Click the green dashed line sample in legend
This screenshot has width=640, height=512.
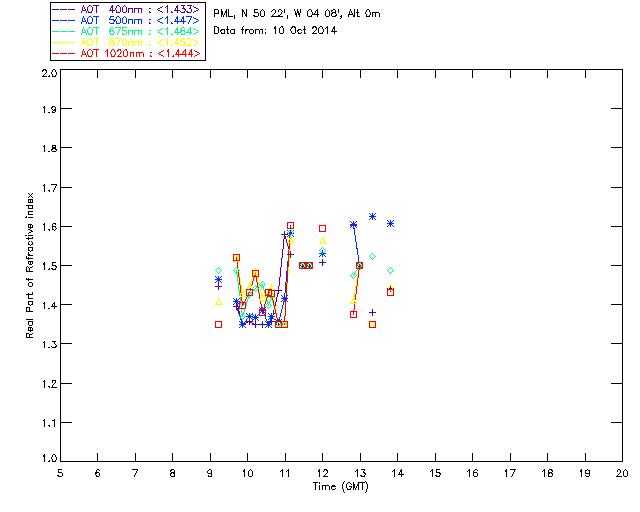click(64, 31)
